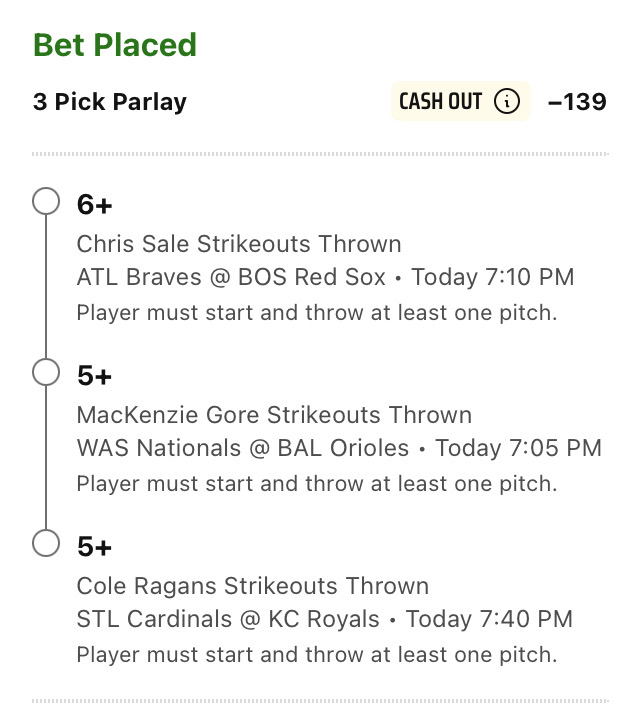Open STL Cardinals @ KC Royals game
The image size is (640, 713).
click(228, 619)
